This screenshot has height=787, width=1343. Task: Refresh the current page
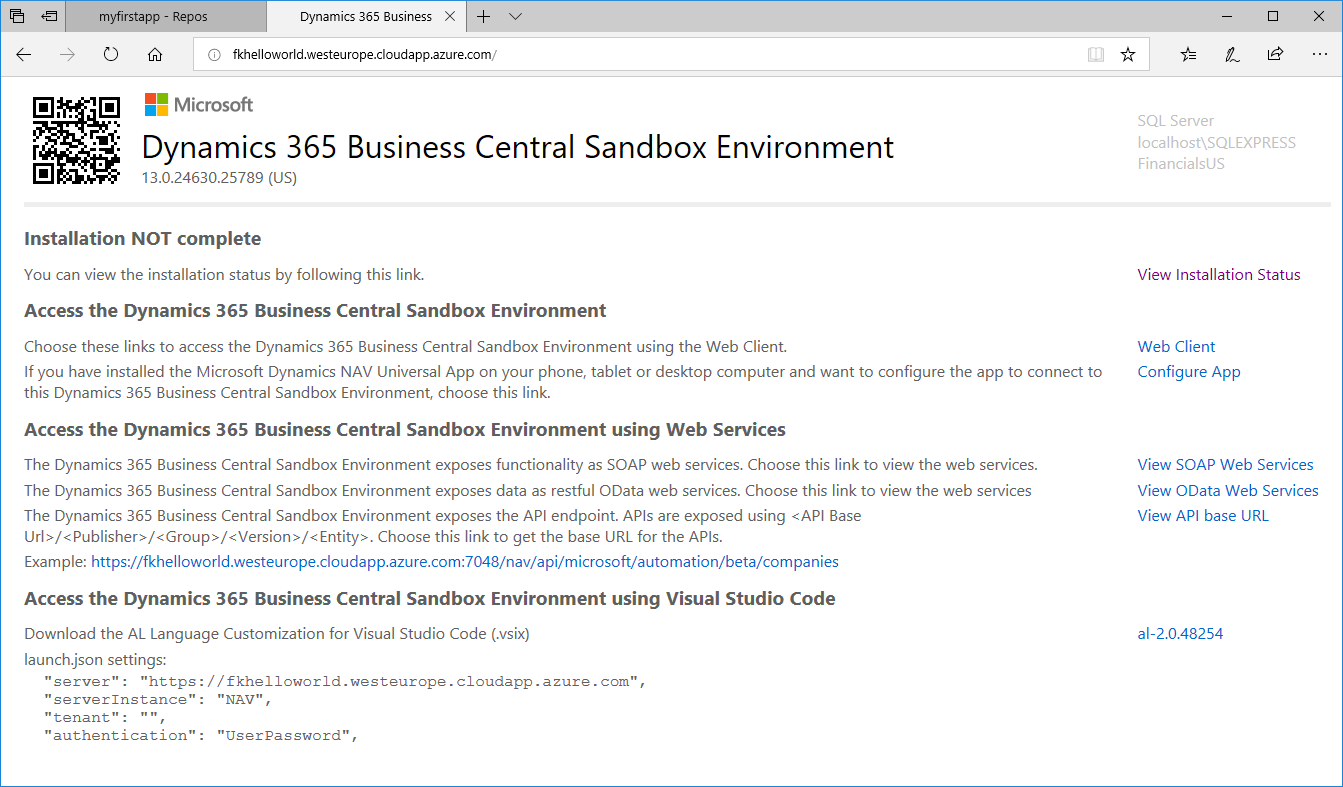click(x=111, y=55)
